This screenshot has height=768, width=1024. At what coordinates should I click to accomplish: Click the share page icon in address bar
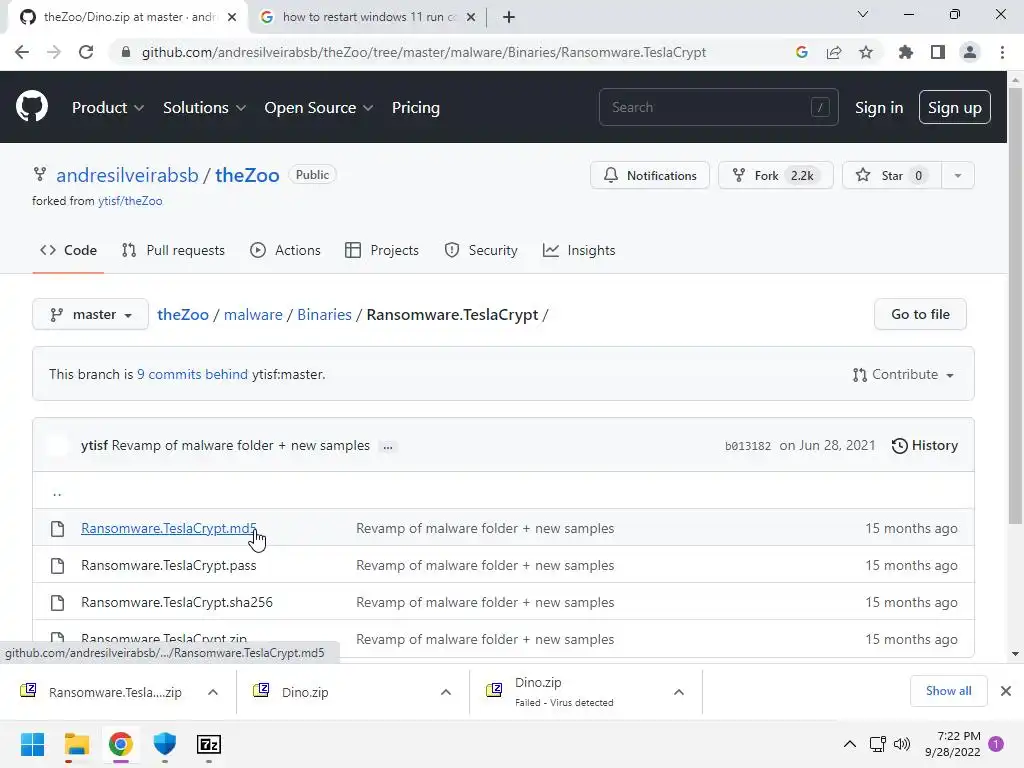(834, 52)
